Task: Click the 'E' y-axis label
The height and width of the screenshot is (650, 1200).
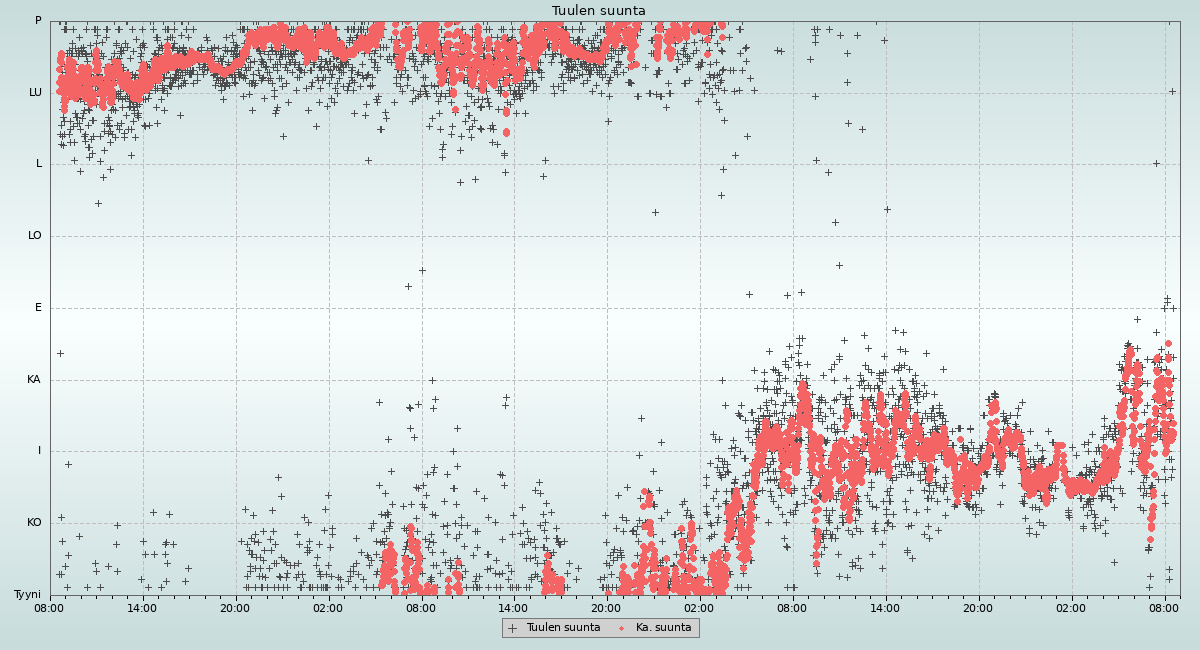Action: (38, 308)
